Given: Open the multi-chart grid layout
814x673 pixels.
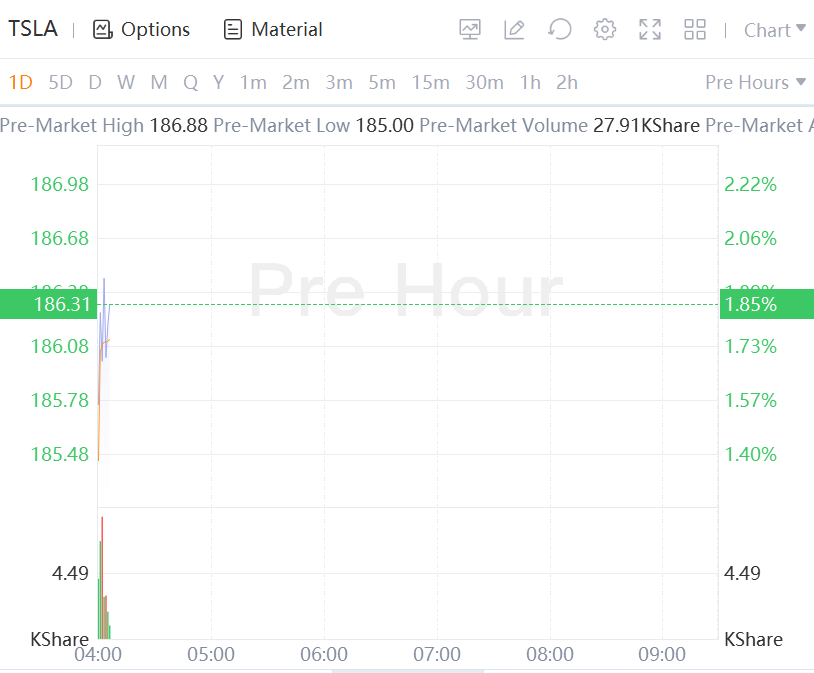Looking at the screenshot, I should pos(695,30).
